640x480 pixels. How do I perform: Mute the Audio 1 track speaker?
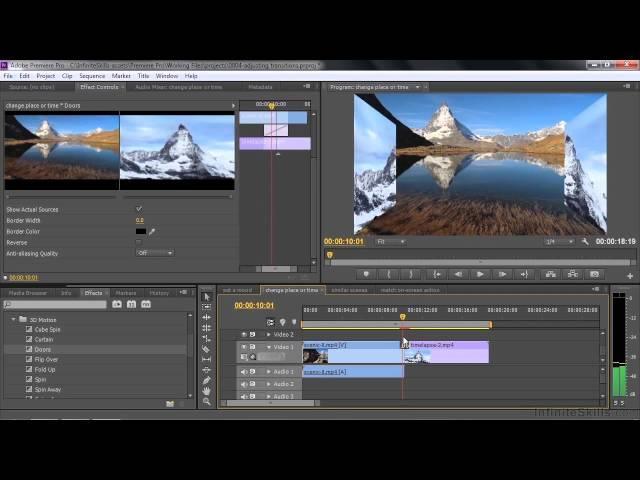tap(244, 372)
